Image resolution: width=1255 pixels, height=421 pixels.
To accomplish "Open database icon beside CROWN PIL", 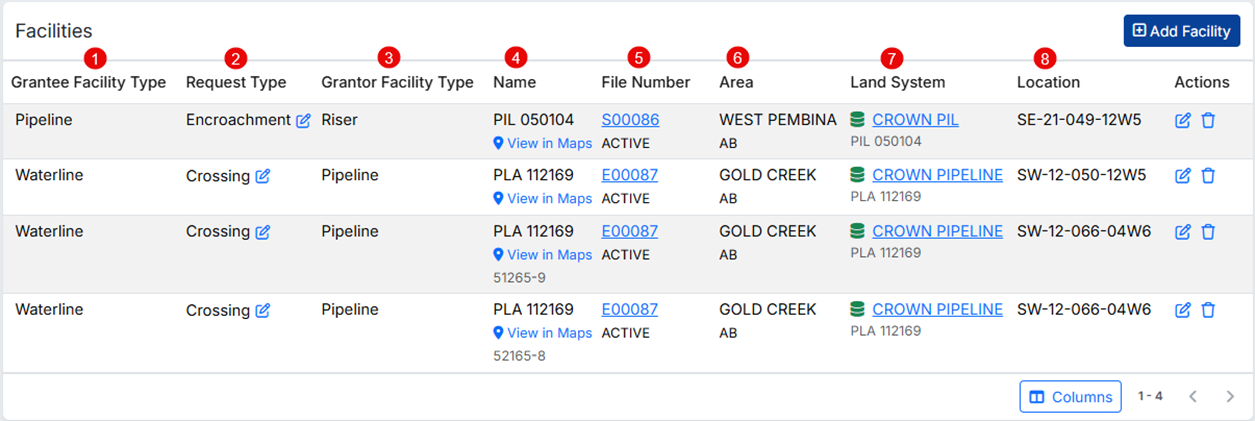I will (x=858, y=120).
